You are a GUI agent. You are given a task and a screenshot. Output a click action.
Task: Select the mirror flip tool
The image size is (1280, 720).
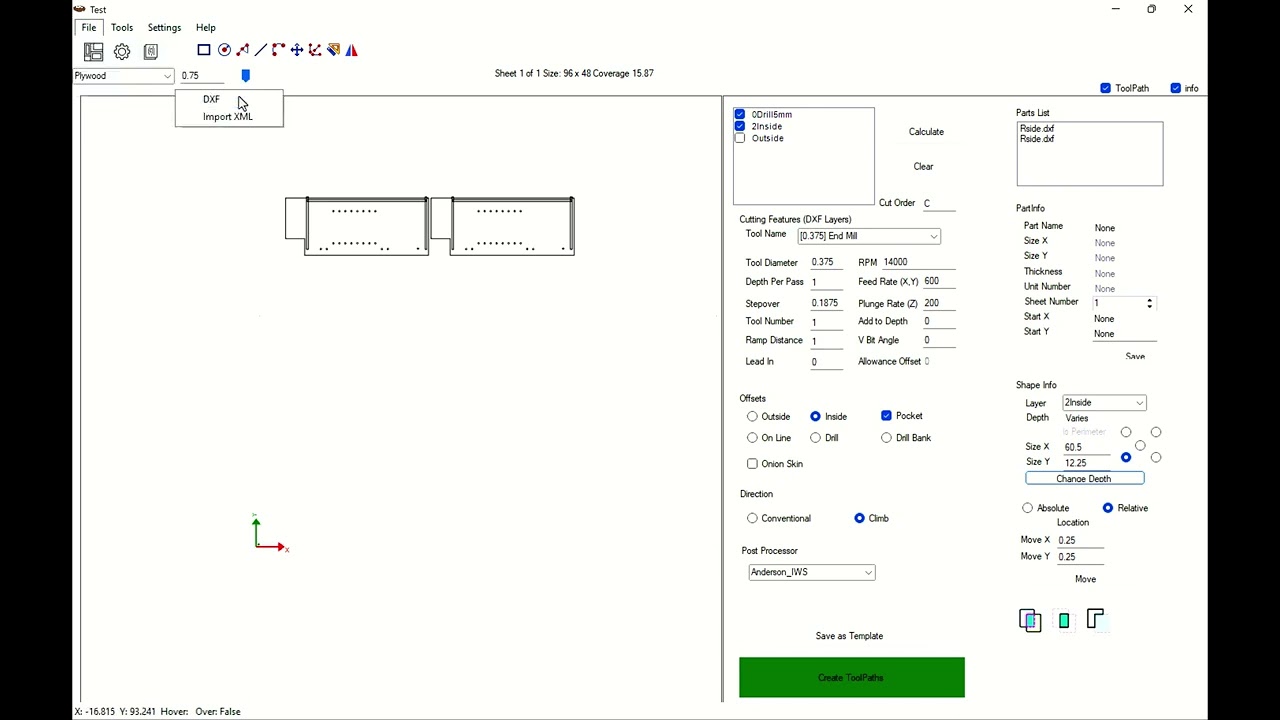click(x=352, y=50)
